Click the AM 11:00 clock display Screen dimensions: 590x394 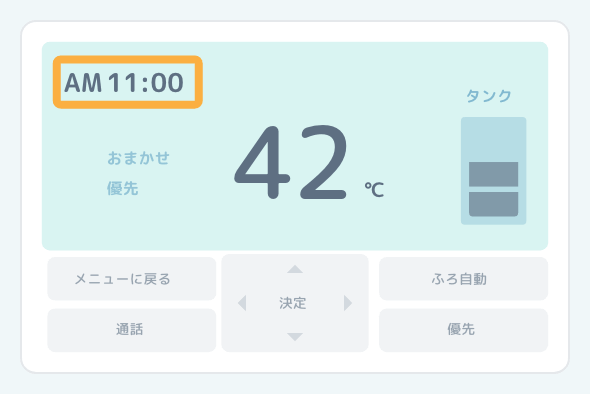tap(124, 82)
